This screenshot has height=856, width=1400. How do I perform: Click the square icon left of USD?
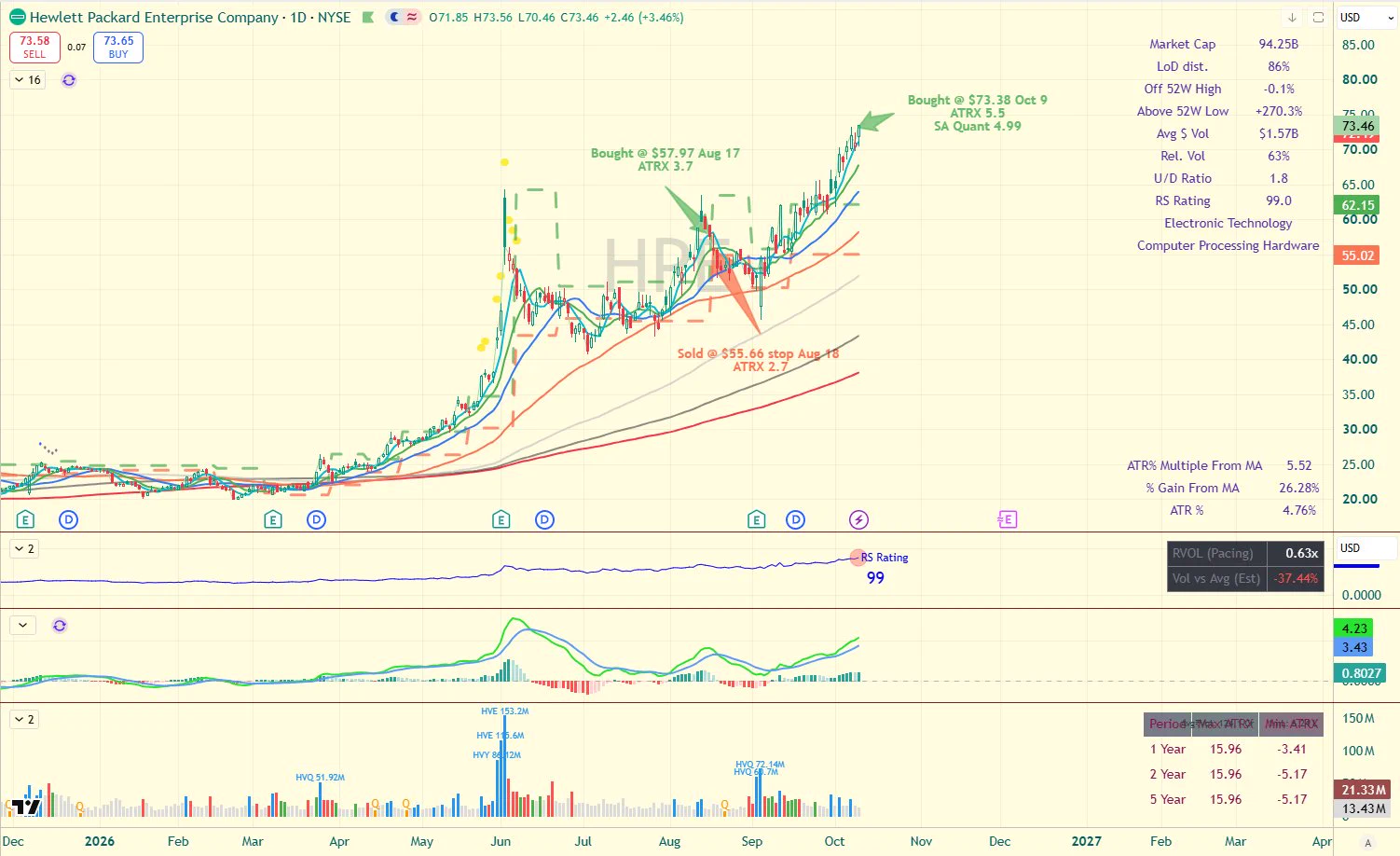1318,18
